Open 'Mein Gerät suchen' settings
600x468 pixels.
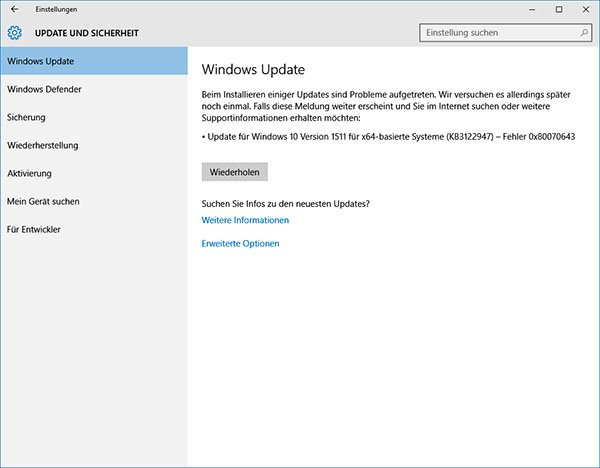click(43, 202)
